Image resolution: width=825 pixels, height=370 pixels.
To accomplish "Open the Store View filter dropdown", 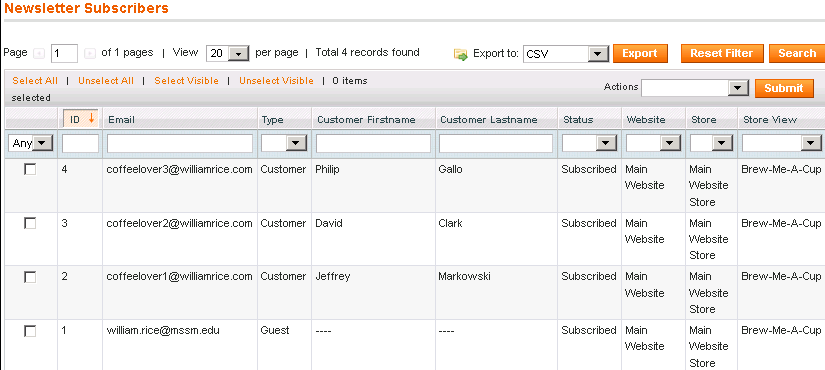I will click(x=781, y=143).
